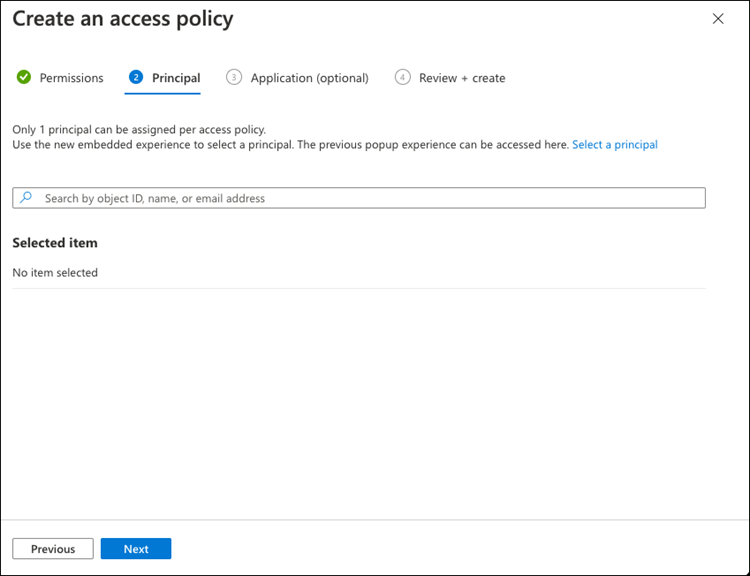Open the Select a principal link
Image resolution: width=750 pixels, height=576 pixels.
(615, 145)
